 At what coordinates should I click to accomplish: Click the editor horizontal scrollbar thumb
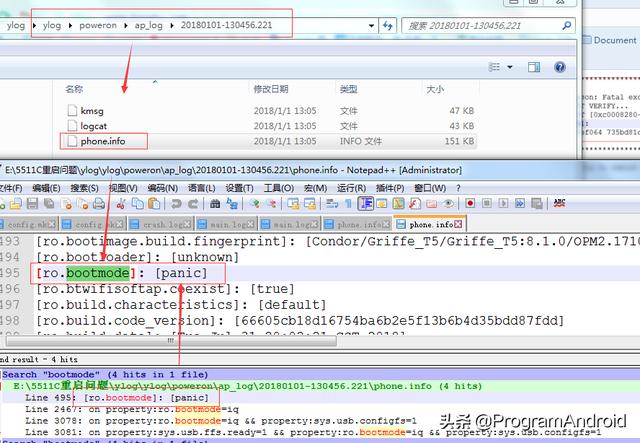171,341
